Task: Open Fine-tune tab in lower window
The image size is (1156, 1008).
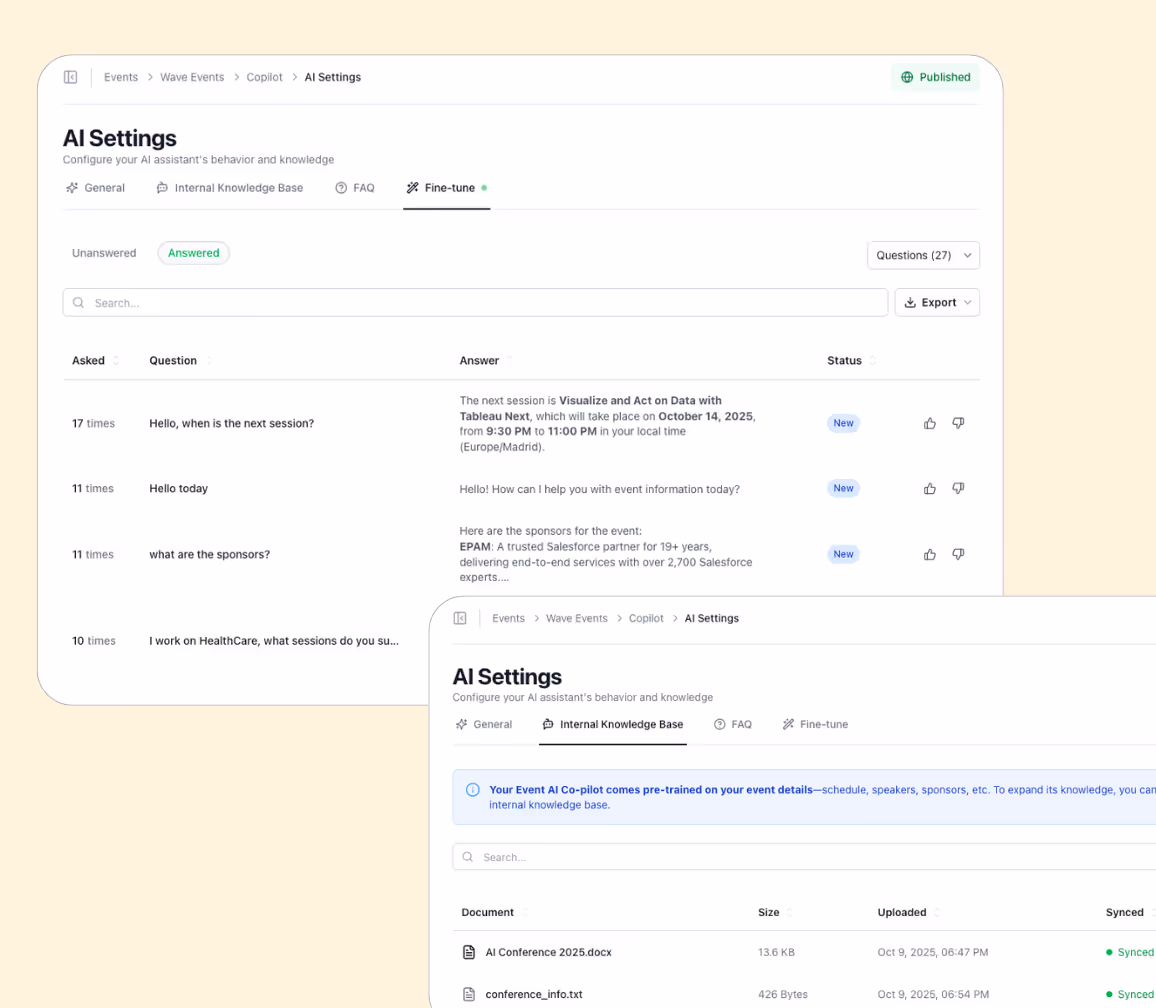Action: [815, 724]
